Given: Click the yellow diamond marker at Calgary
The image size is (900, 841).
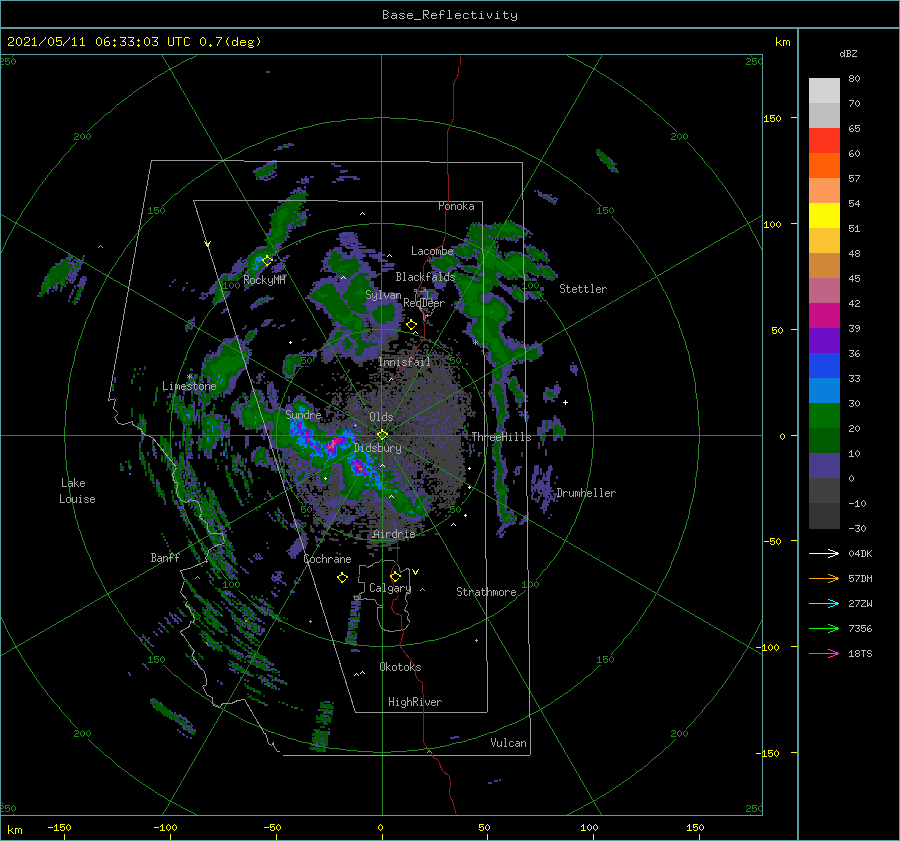Looking at the screenshot, I should coord(395,576).
